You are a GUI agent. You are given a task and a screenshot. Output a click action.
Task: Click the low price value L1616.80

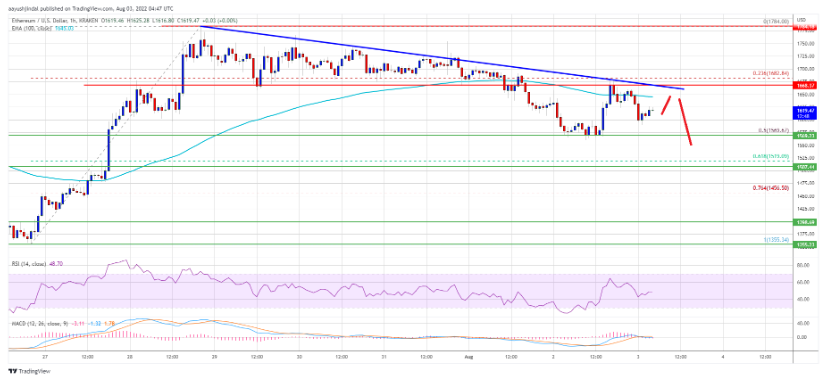[x=163, y=20]
